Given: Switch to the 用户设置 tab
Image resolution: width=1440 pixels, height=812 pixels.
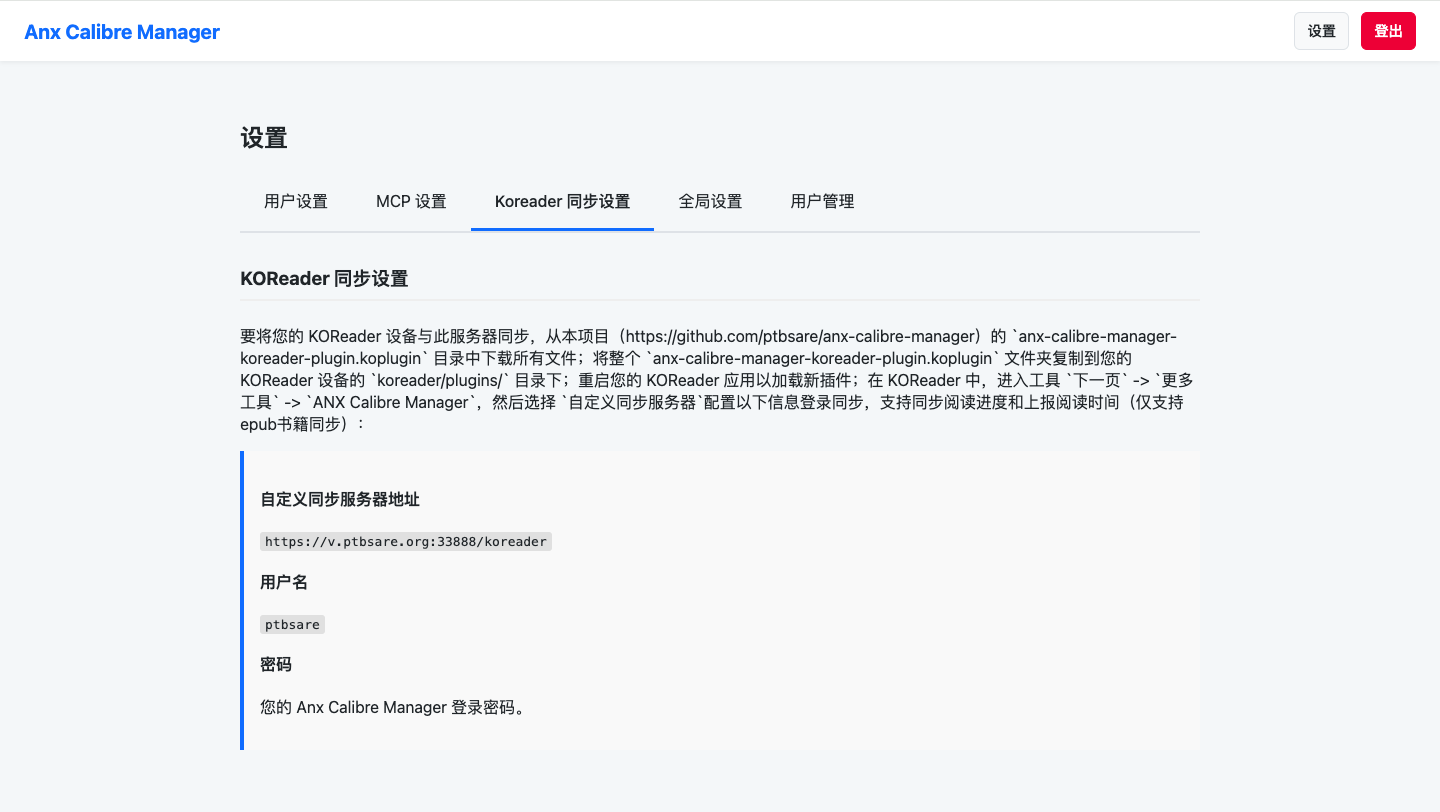Looking at the screenshot, I should coord(296,201).
